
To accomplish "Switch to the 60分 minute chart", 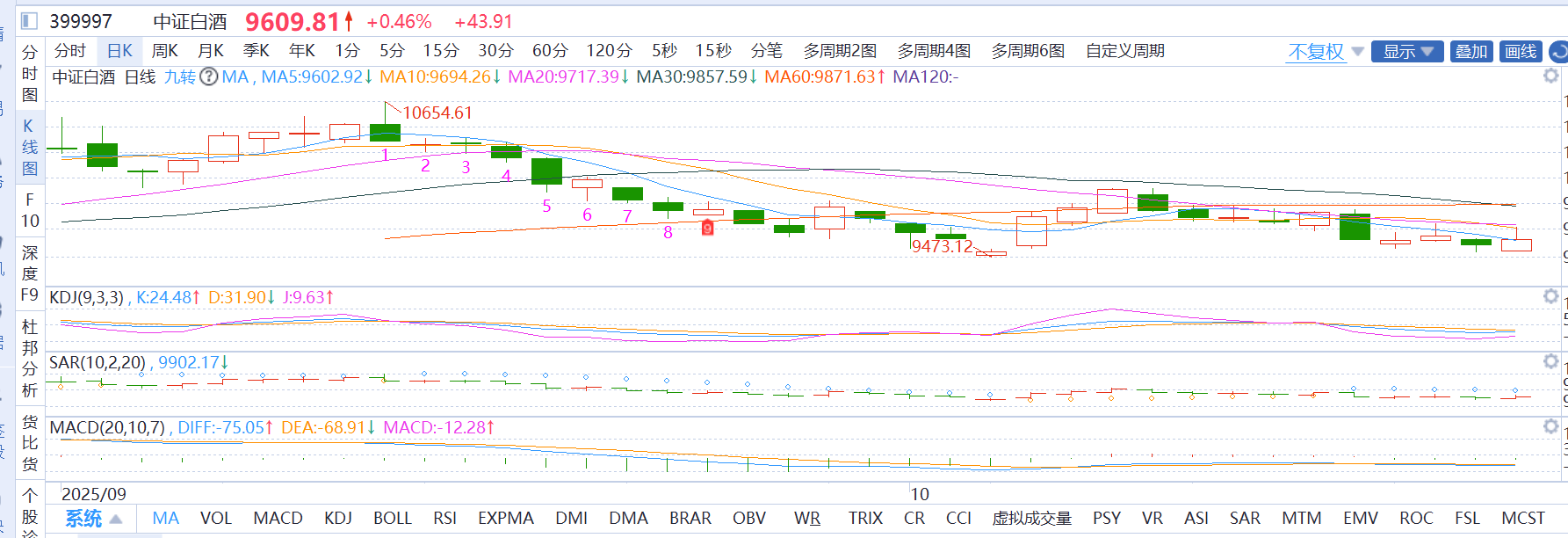I will coord(551,51).
